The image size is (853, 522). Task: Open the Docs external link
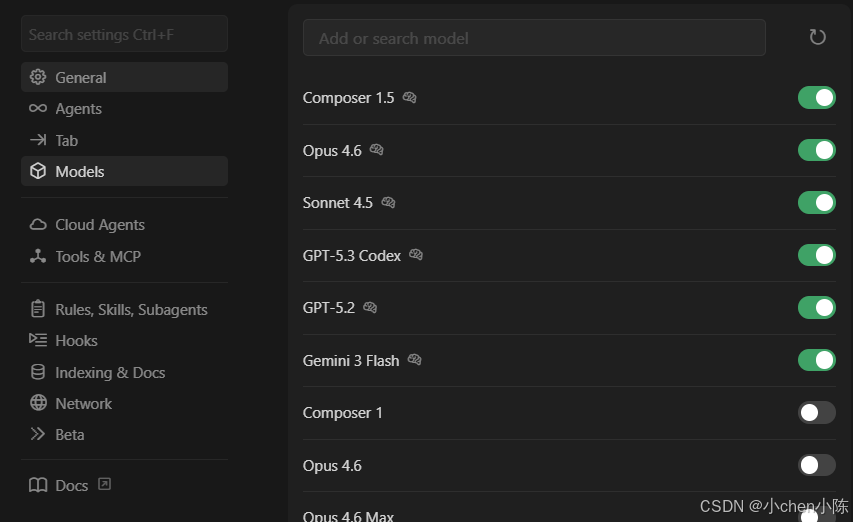pos(124,485)
